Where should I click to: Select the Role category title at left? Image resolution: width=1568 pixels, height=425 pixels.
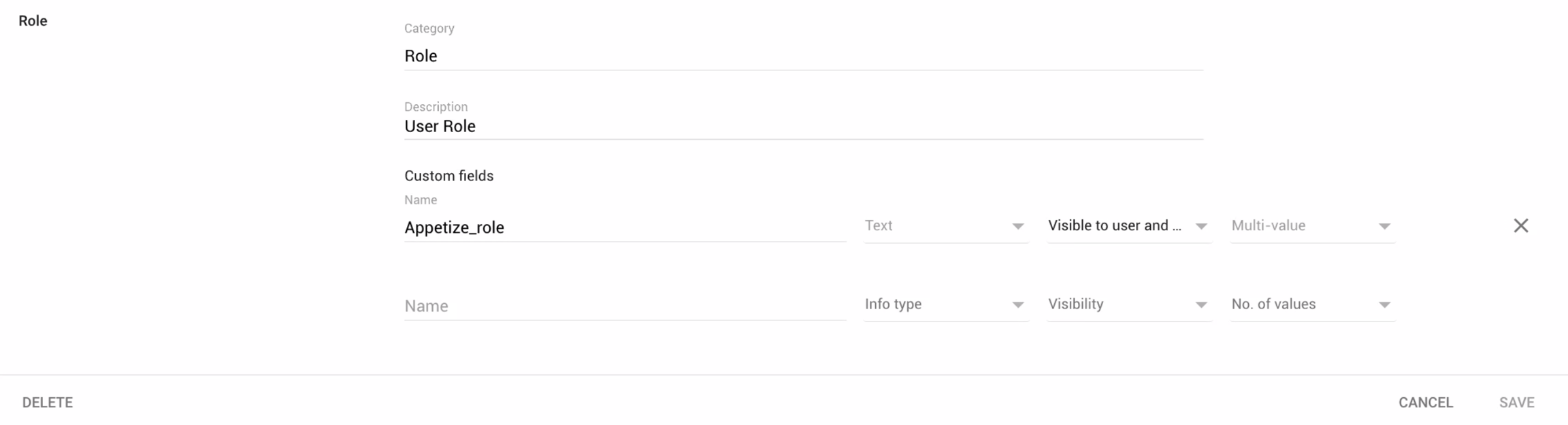point(33,21)
